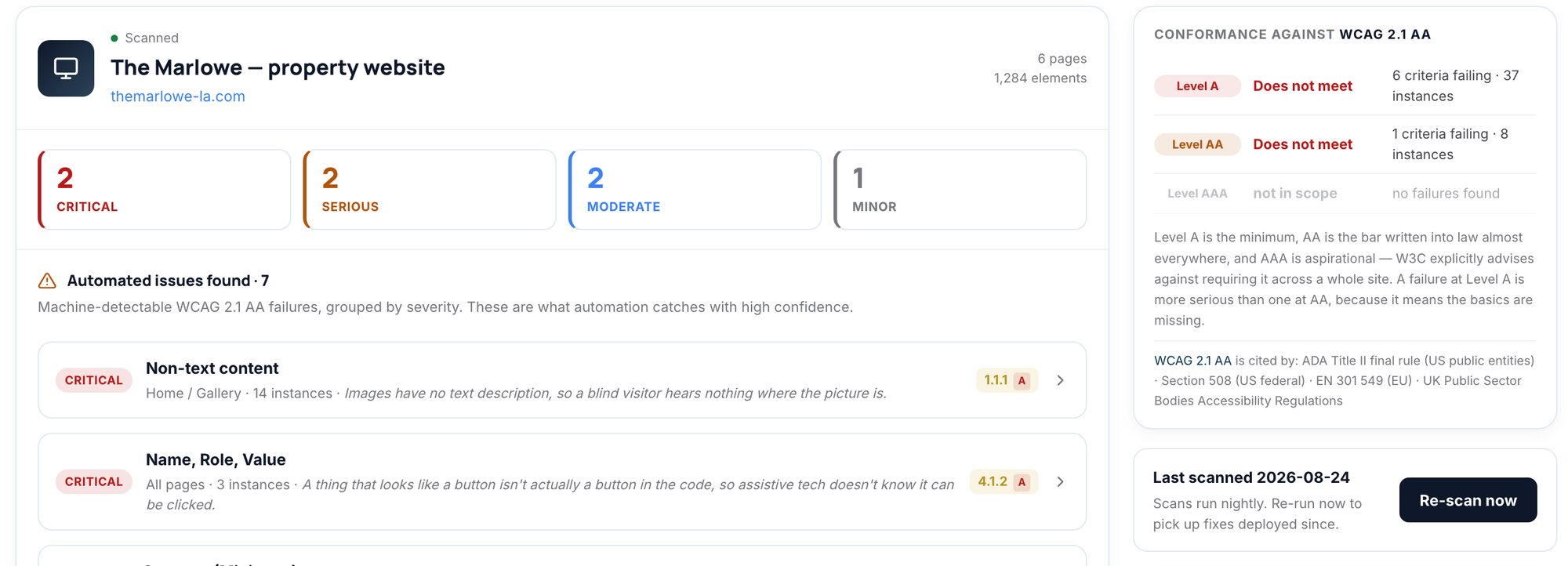Click the '1,284 elements' count

coord(1040,78)
